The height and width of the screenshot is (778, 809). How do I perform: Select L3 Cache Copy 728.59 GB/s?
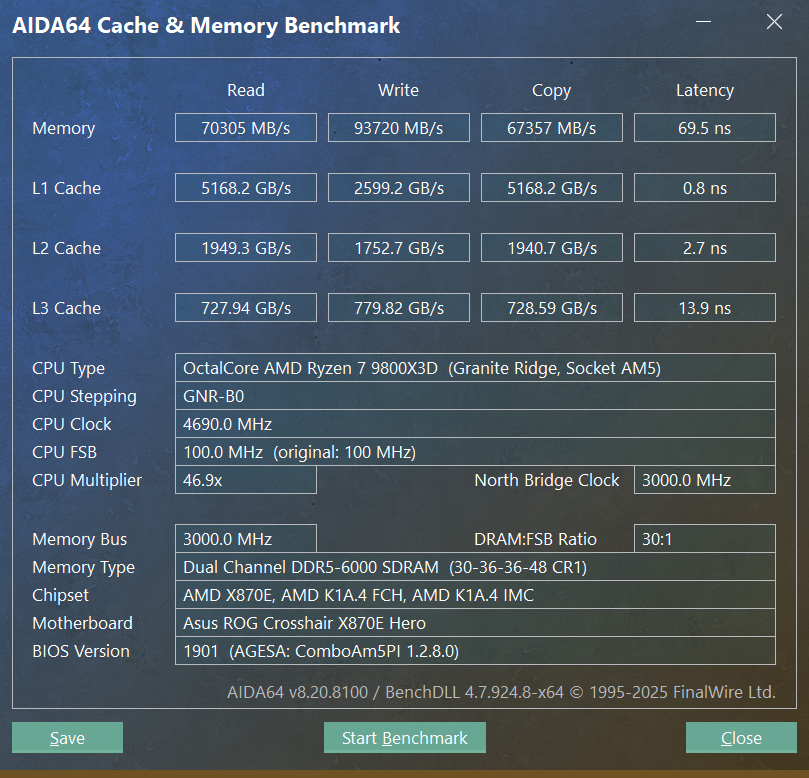552,307
